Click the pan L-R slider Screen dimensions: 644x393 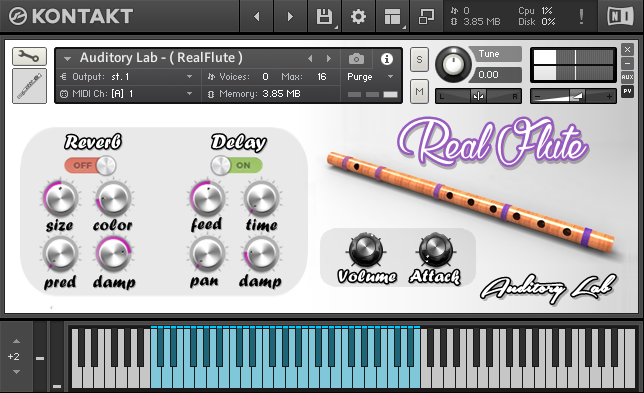point(478,96)
